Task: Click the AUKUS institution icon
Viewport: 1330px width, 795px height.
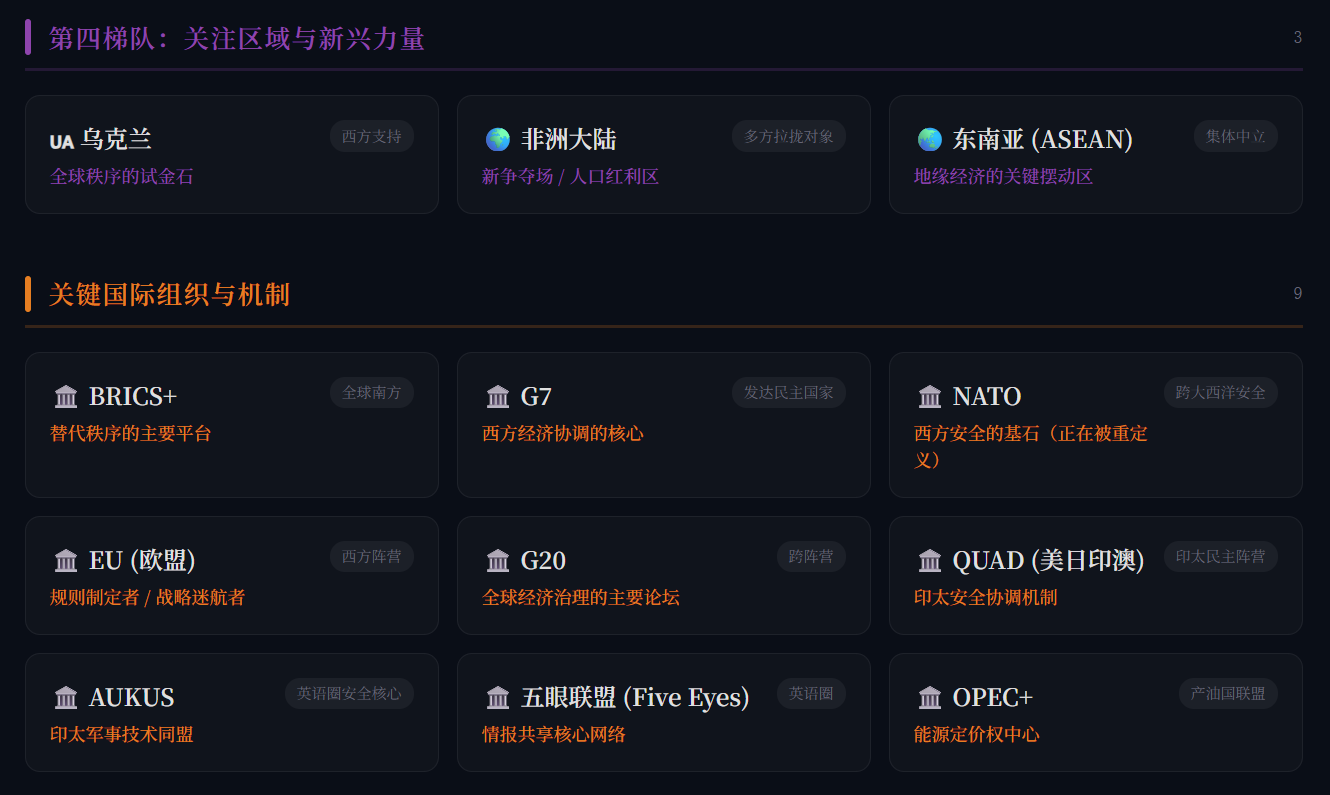Action: tap(66, 698)
